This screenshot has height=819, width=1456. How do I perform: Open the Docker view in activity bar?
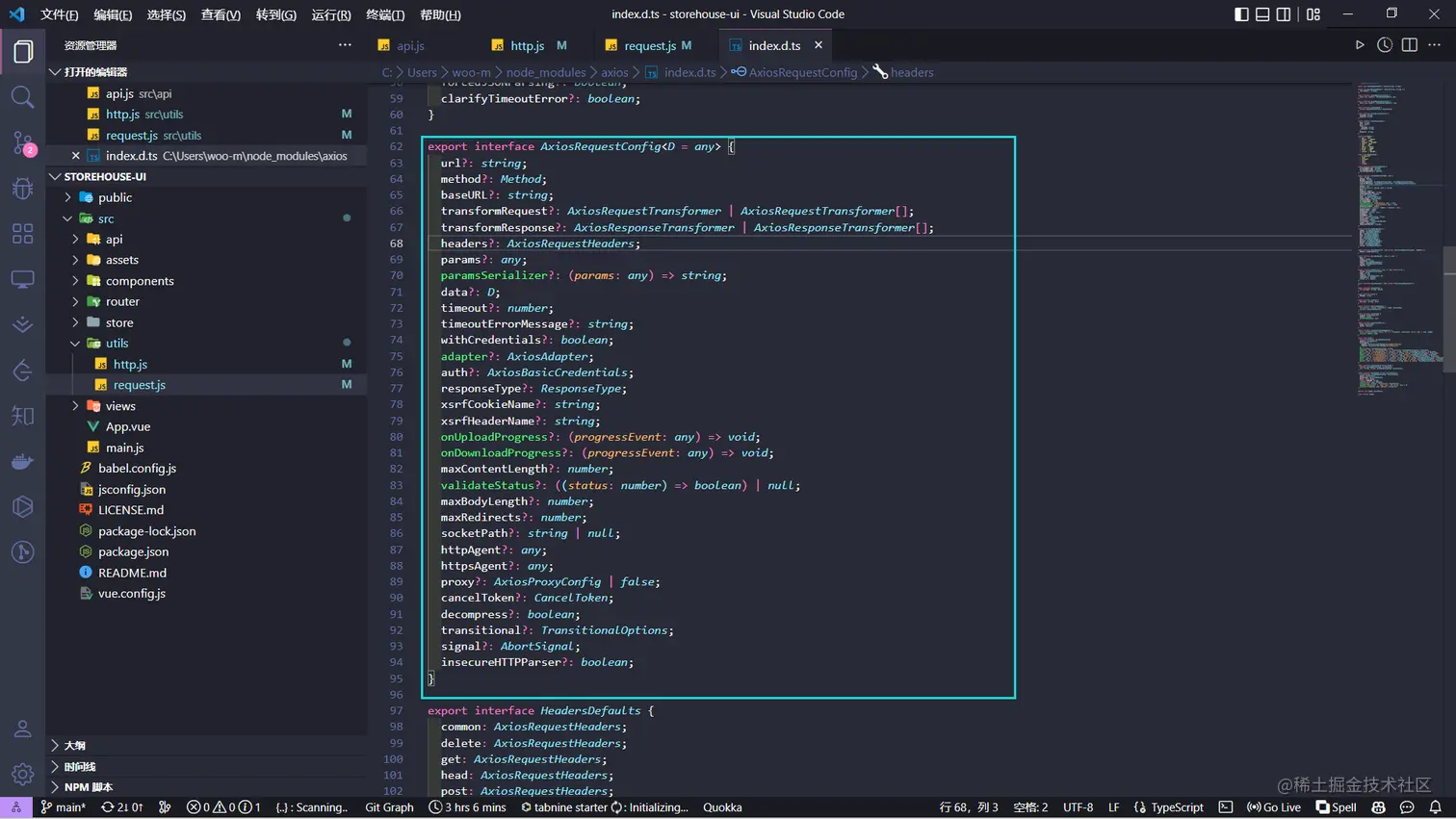(22, 462)
